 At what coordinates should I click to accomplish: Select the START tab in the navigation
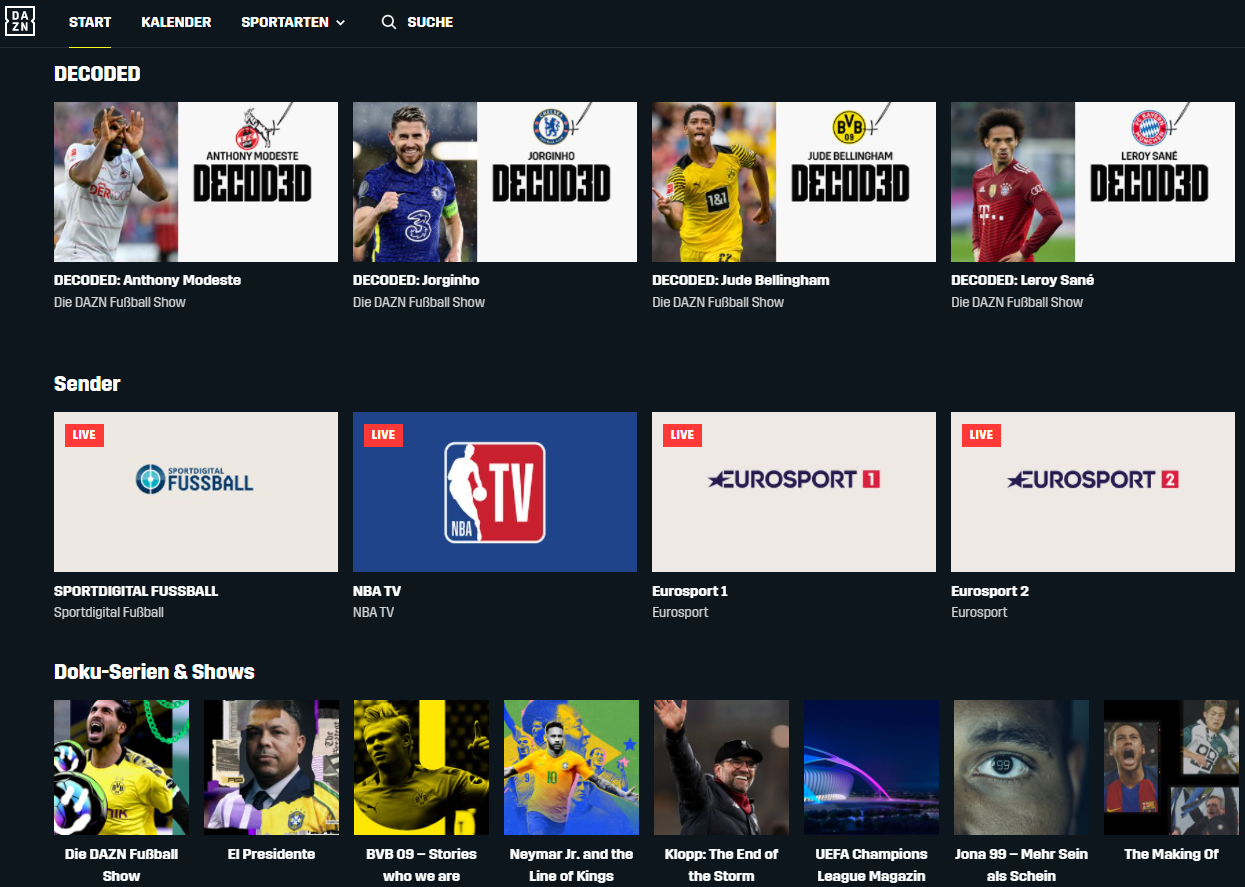(90, 22)
